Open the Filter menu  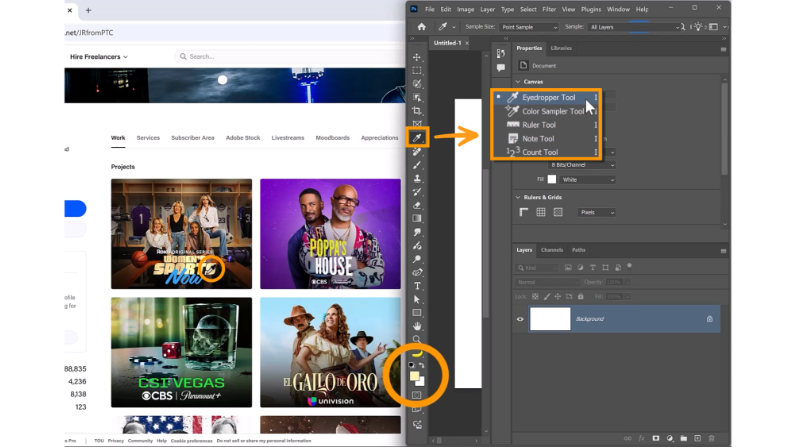tap(549, 9)
